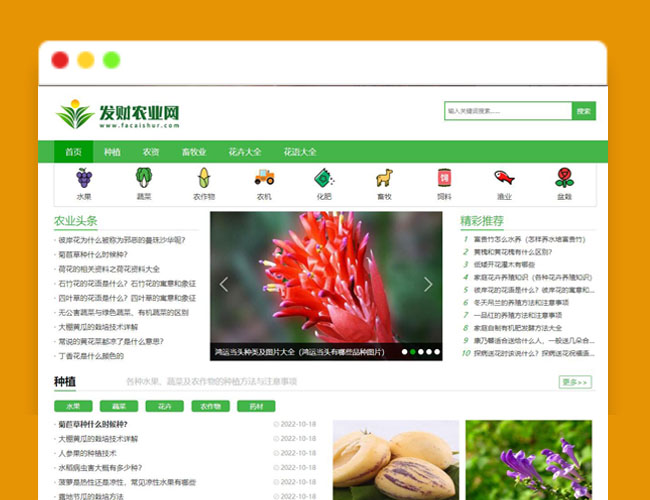Image resolution: width=650 pixels, height=500 pixels.
Task: Open the 农机 tractor icon
Action: (264, 178)
